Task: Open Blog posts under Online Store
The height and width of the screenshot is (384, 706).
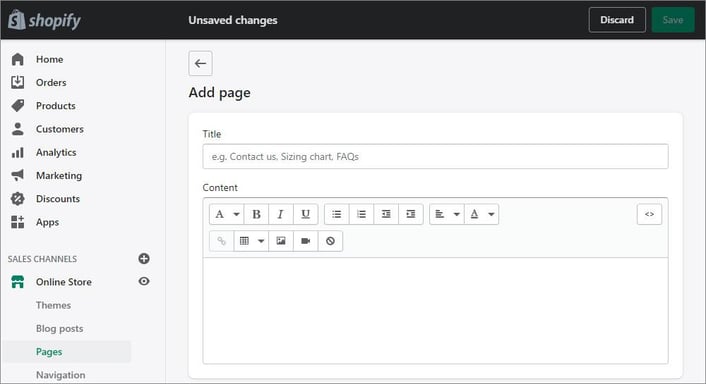Action: [59, 329]
